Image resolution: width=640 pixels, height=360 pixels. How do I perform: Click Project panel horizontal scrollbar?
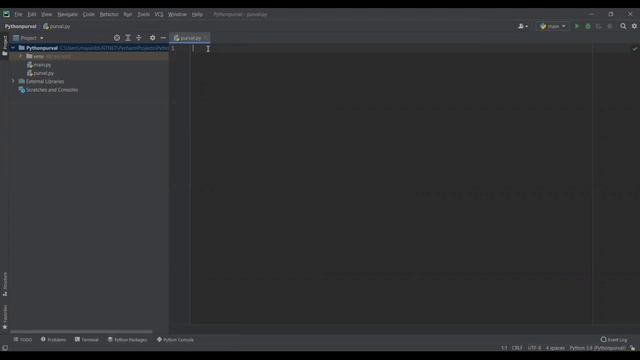81,332
